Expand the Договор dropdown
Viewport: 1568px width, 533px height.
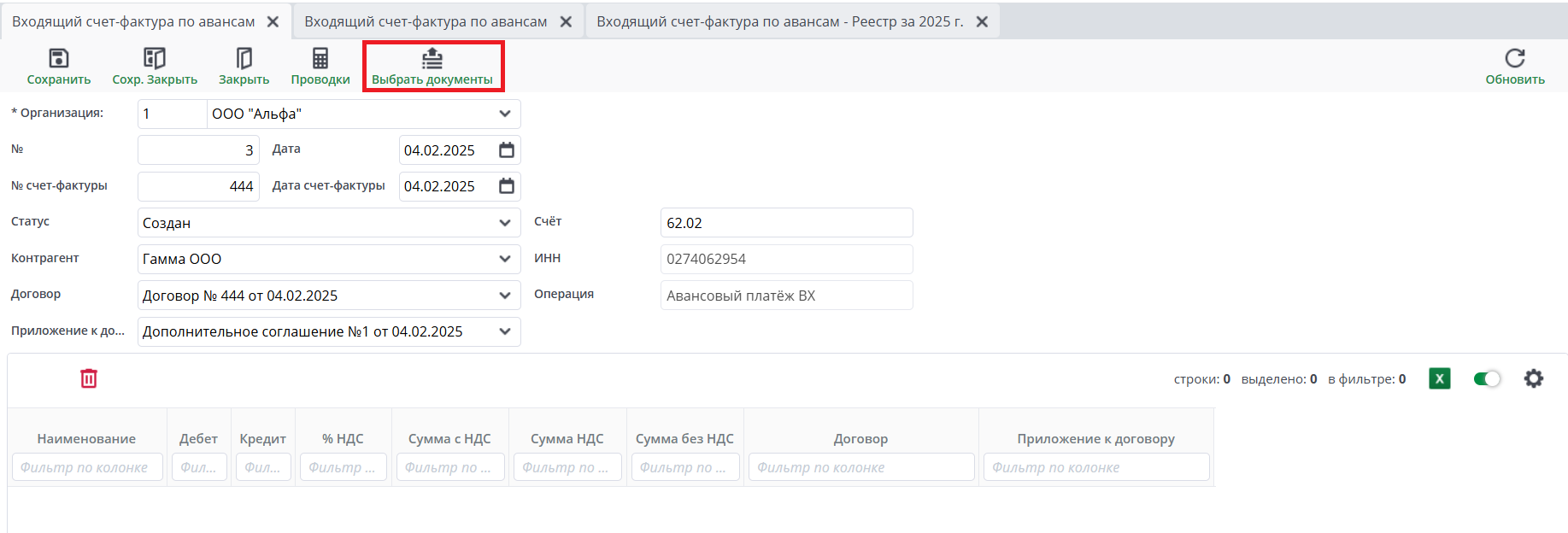click(505, 296)
